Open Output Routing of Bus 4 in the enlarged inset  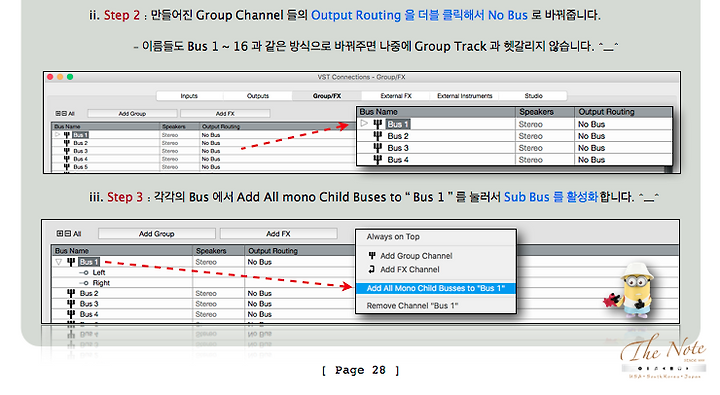[x=591, y=160]
